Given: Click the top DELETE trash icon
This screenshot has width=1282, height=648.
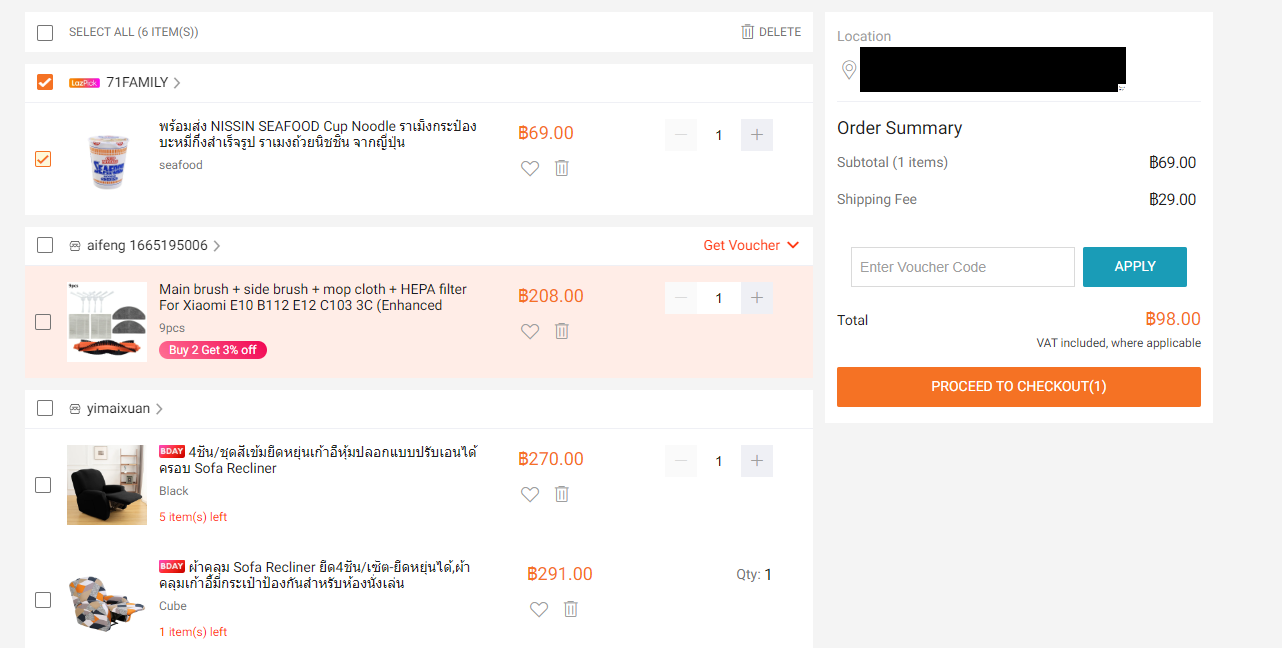Looking at the screenshot, I should (748, 32).
